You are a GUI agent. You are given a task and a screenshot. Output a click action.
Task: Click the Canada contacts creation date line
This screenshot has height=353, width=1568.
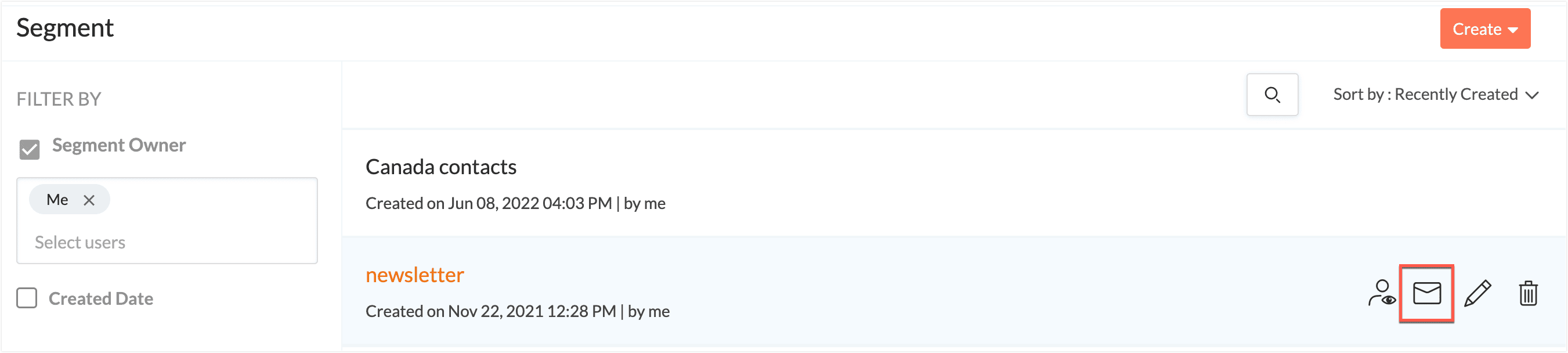(x=515, y=203)
